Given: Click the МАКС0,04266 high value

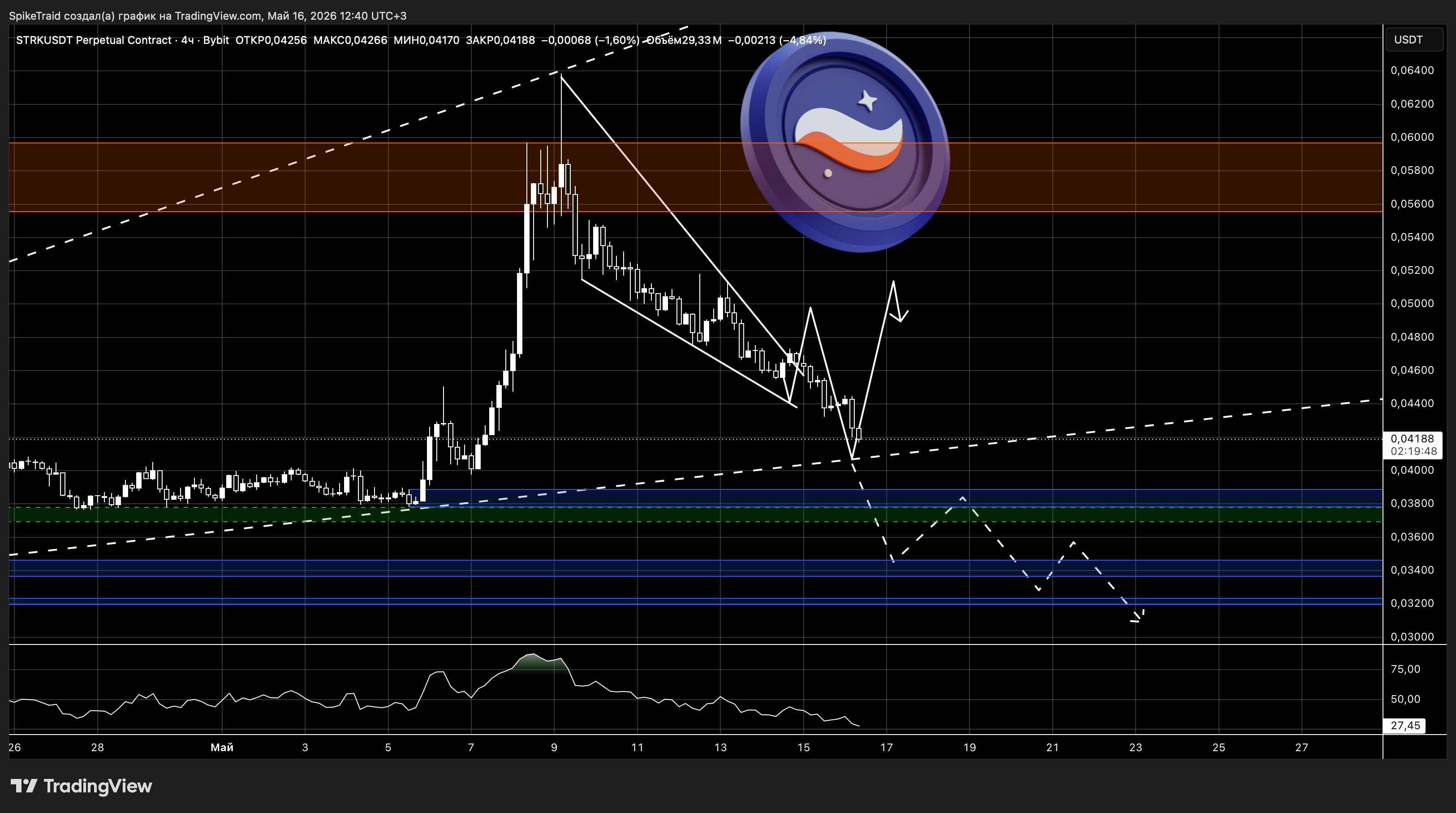Looking at the screenshot, I should (350, 40).
